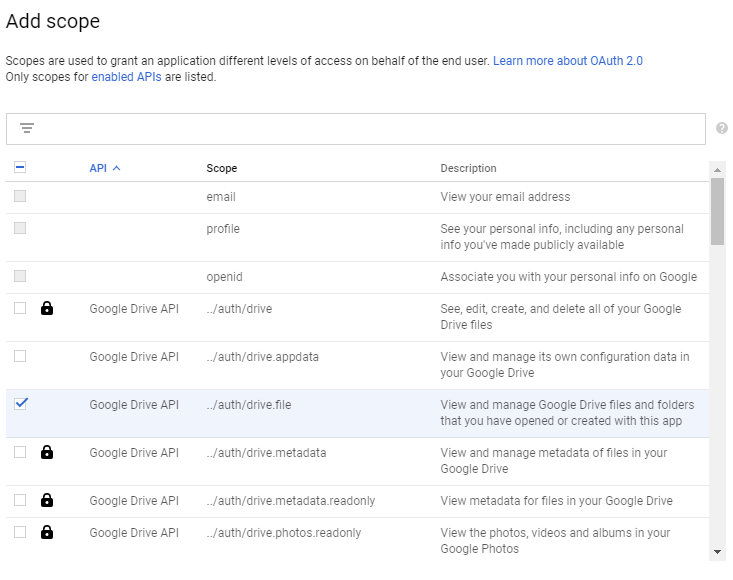Open Learn more about OAuth 2.0 link
This screenshot has width=733, height=580.
(567, 61)
